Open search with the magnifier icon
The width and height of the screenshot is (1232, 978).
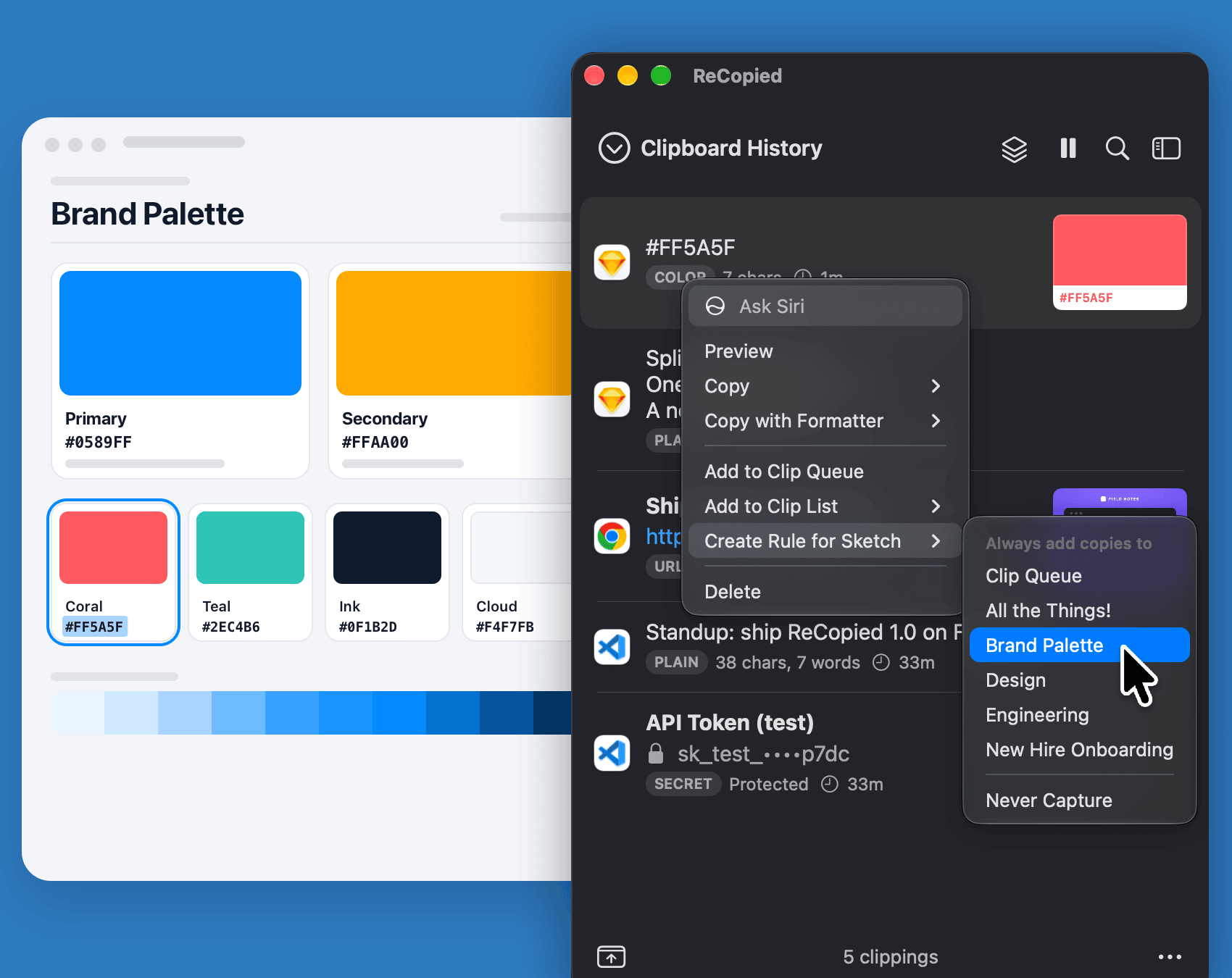(1117, 148)
